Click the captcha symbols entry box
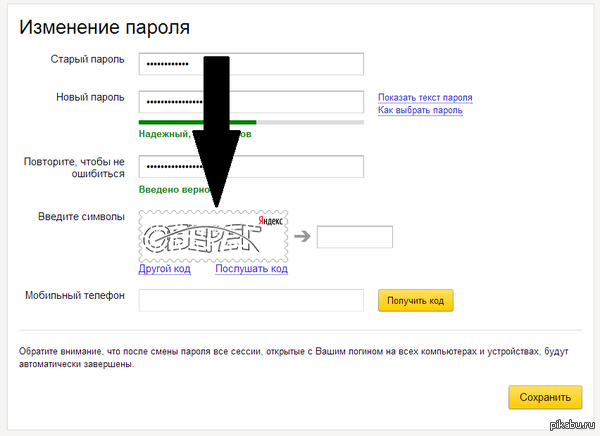This screenshot has width=600, height=436. coord(355,237)
